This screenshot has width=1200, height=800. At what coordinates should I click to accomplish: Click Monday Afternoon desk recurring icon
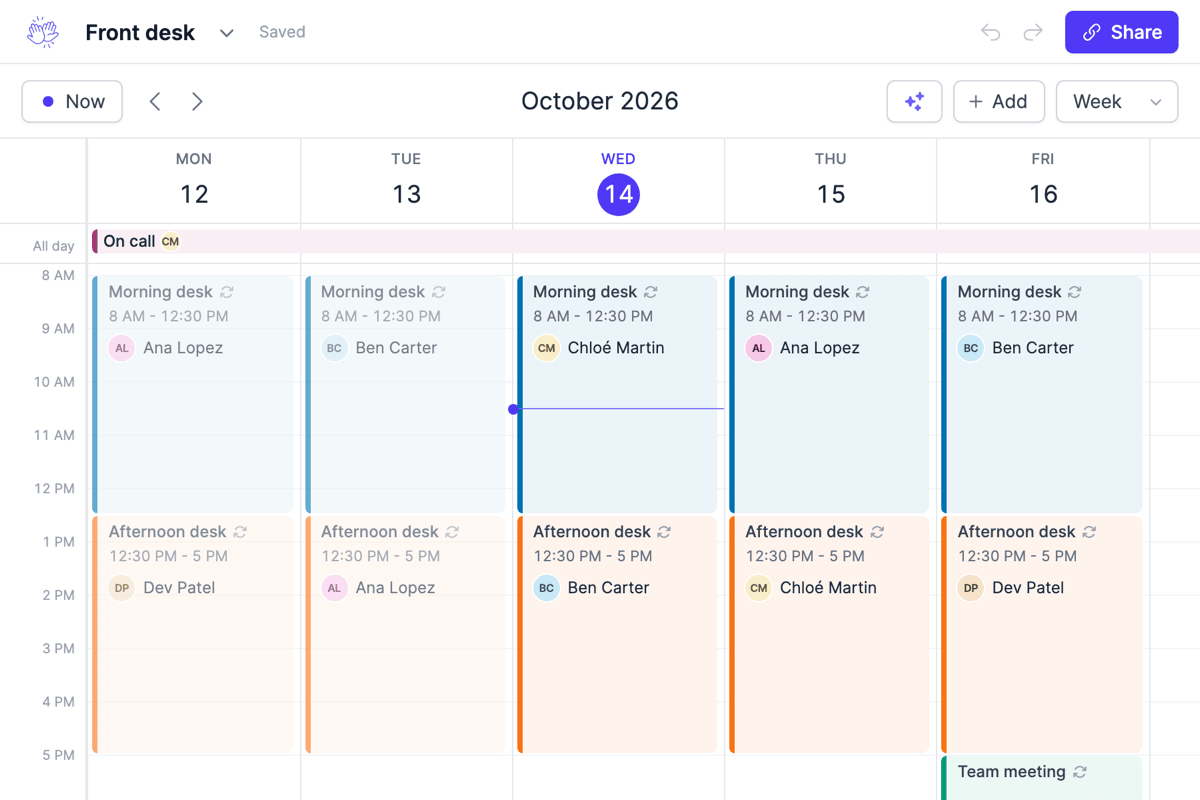240,532
